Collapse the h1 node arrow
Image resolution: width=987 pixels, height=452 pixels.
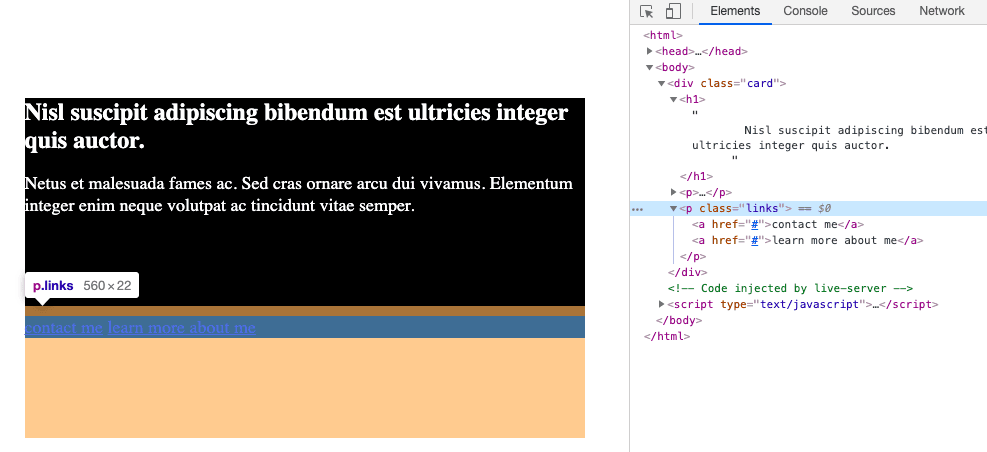(x=674, y=99)
